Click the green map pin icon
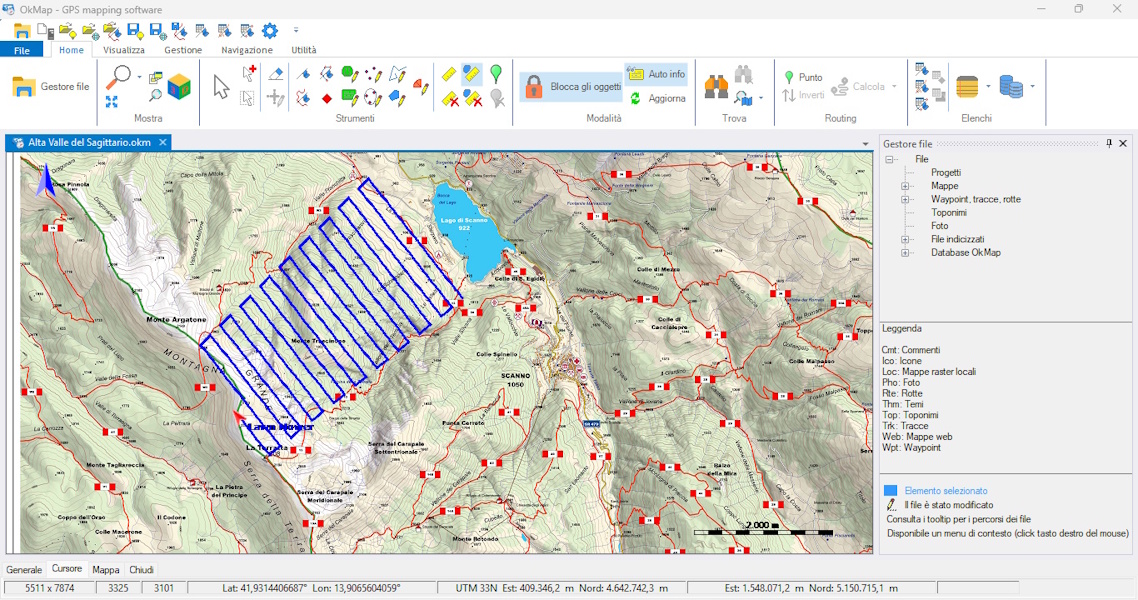The image size is (1138, 600). [496, 73]
